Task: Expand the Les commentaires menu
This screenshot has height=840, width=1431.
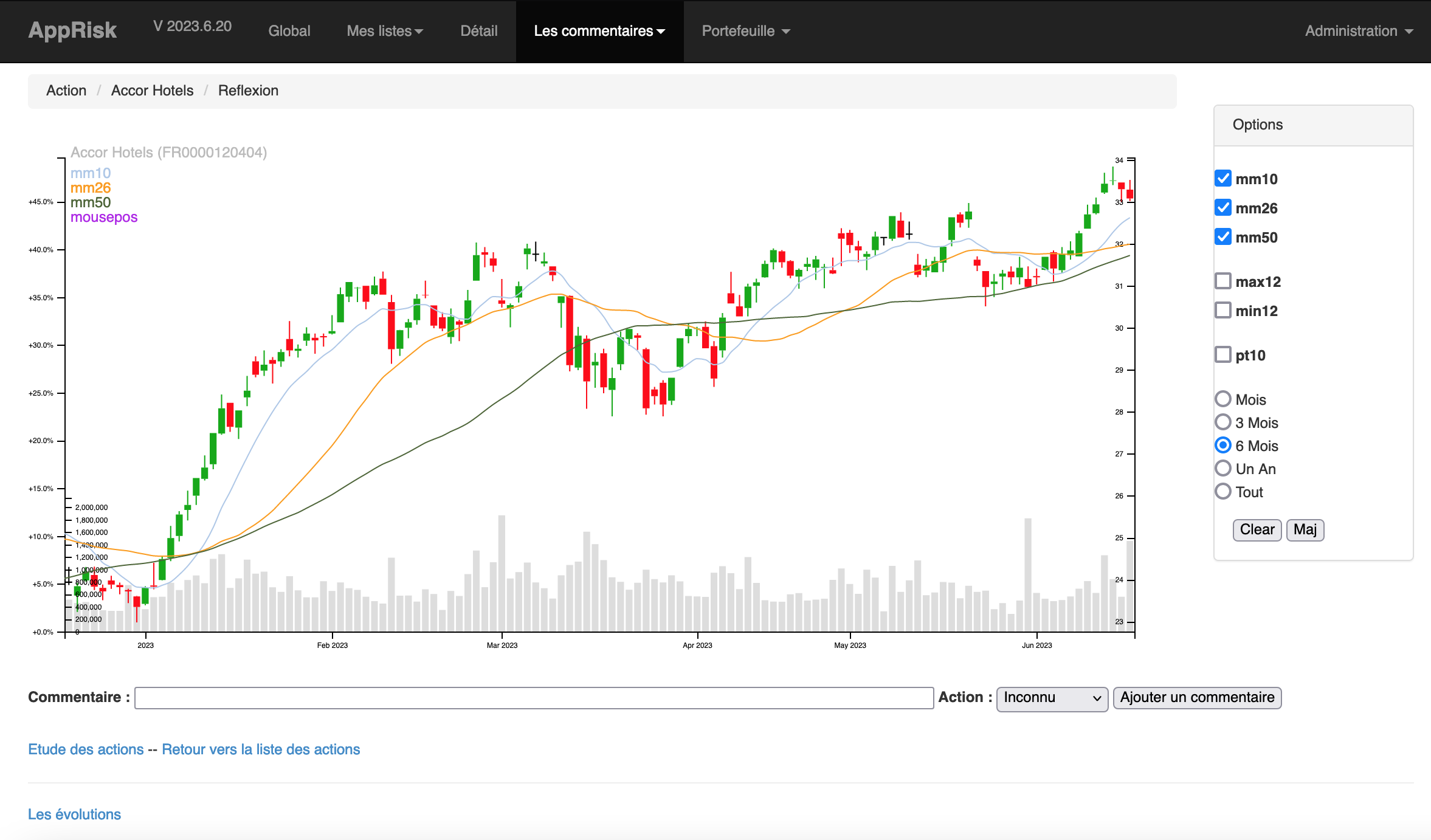Action: tap(599, 31)
